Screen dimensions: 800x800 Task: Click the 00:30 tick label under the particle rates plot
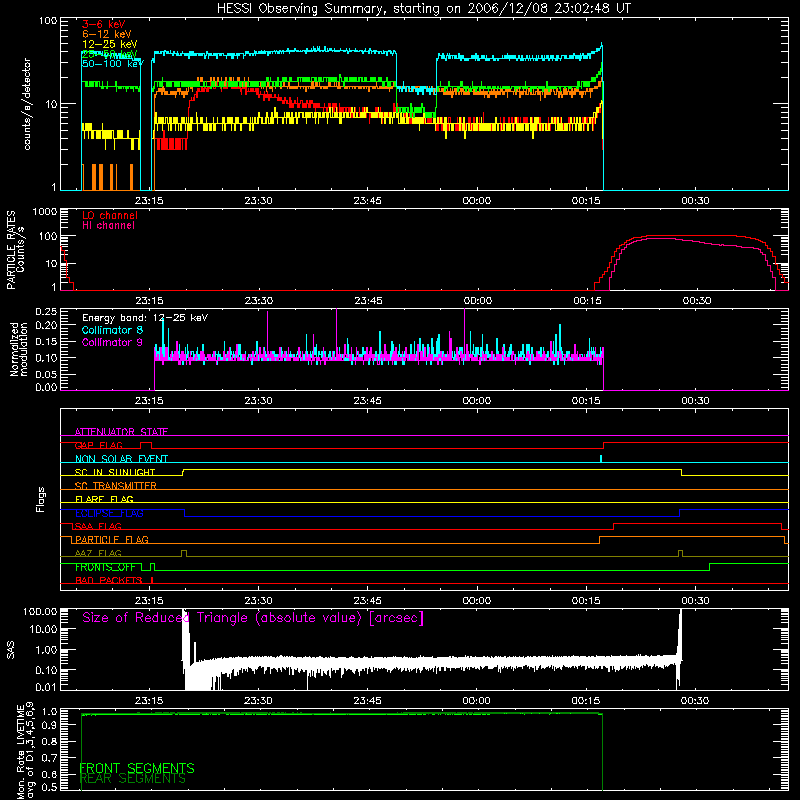click(x=696, y=301)
